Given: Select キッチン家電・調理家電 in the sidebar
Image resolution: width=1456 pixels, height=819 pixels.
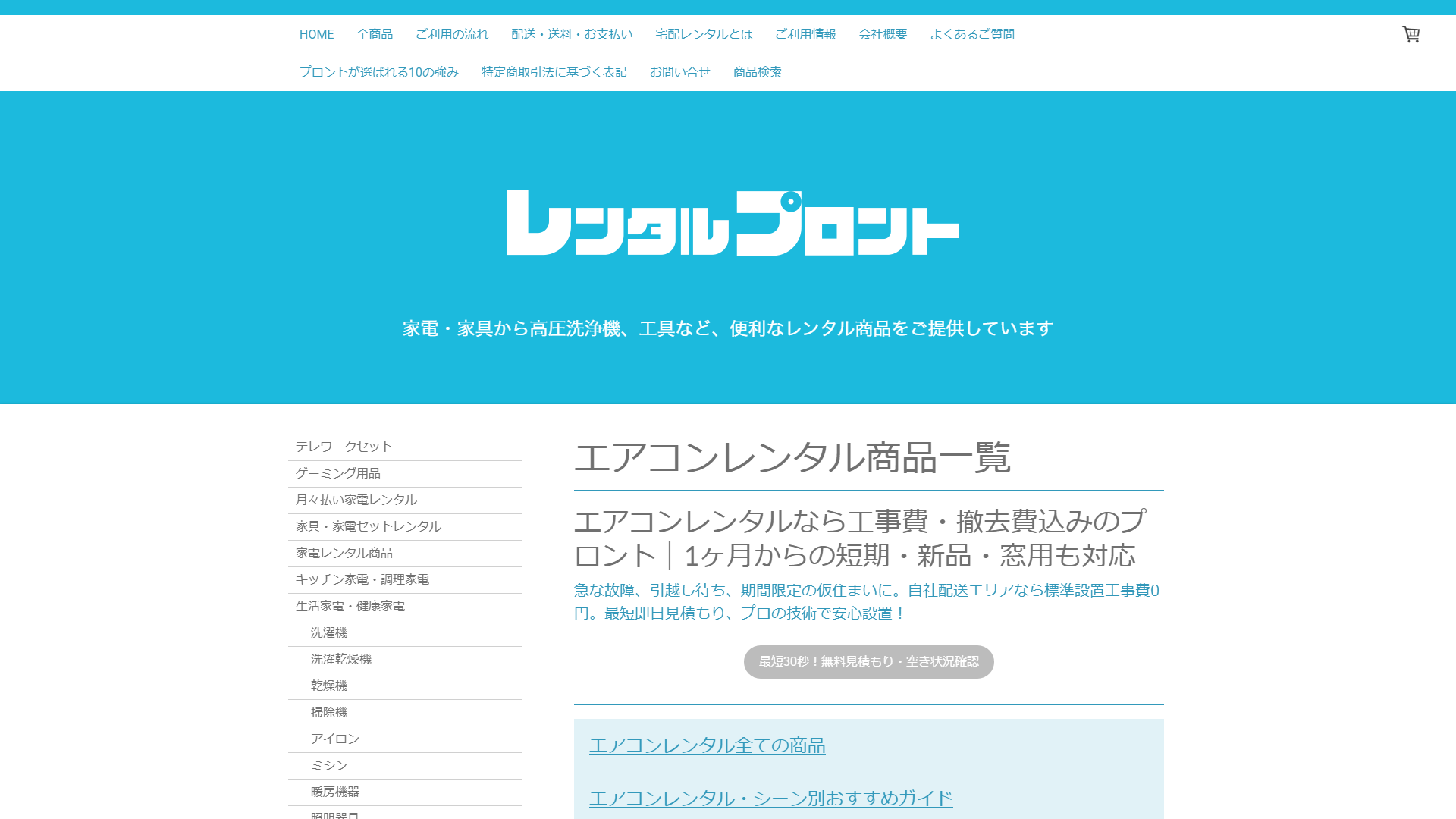Looking at the screenshot, I should [405, 579].
